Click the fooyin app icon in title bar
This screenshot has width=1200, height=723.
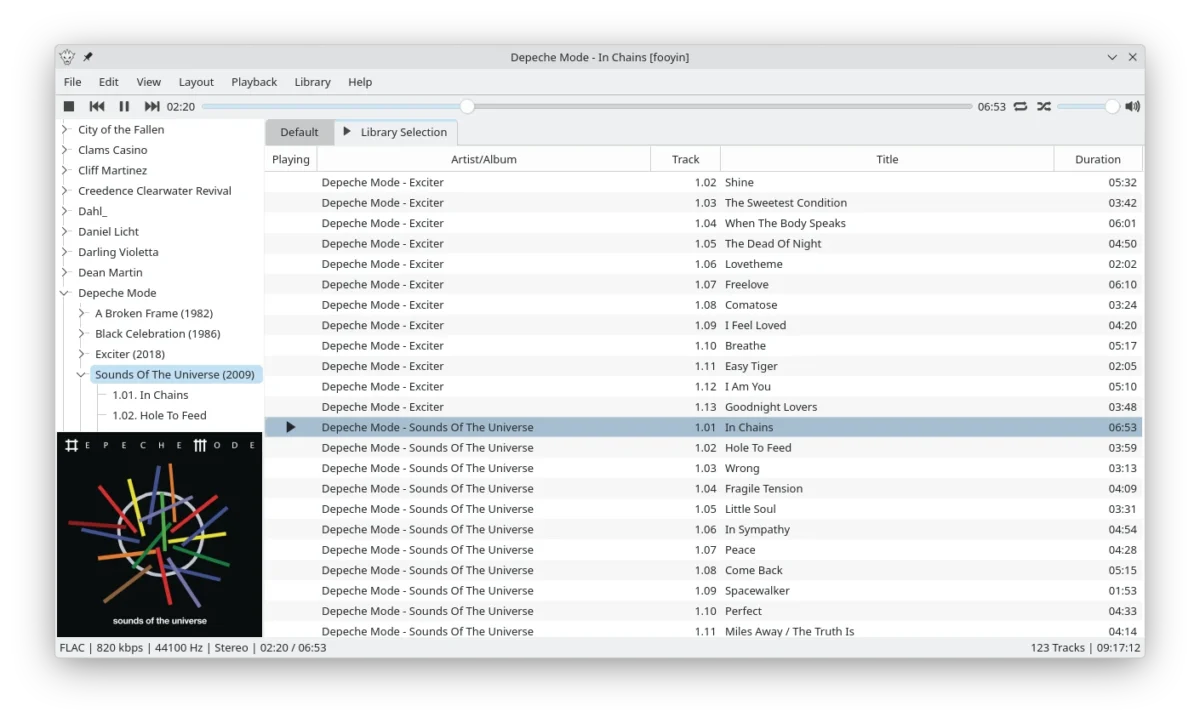point(67,57)
